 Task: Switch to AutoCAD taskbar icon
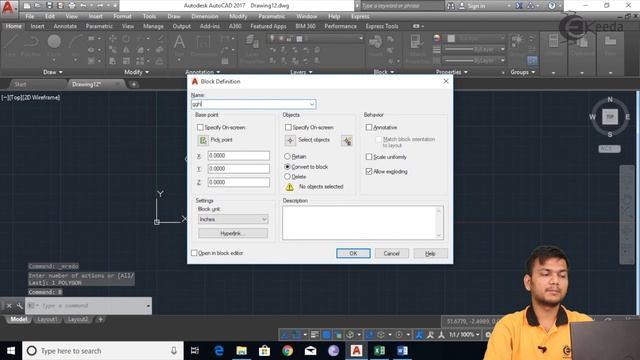356,351
